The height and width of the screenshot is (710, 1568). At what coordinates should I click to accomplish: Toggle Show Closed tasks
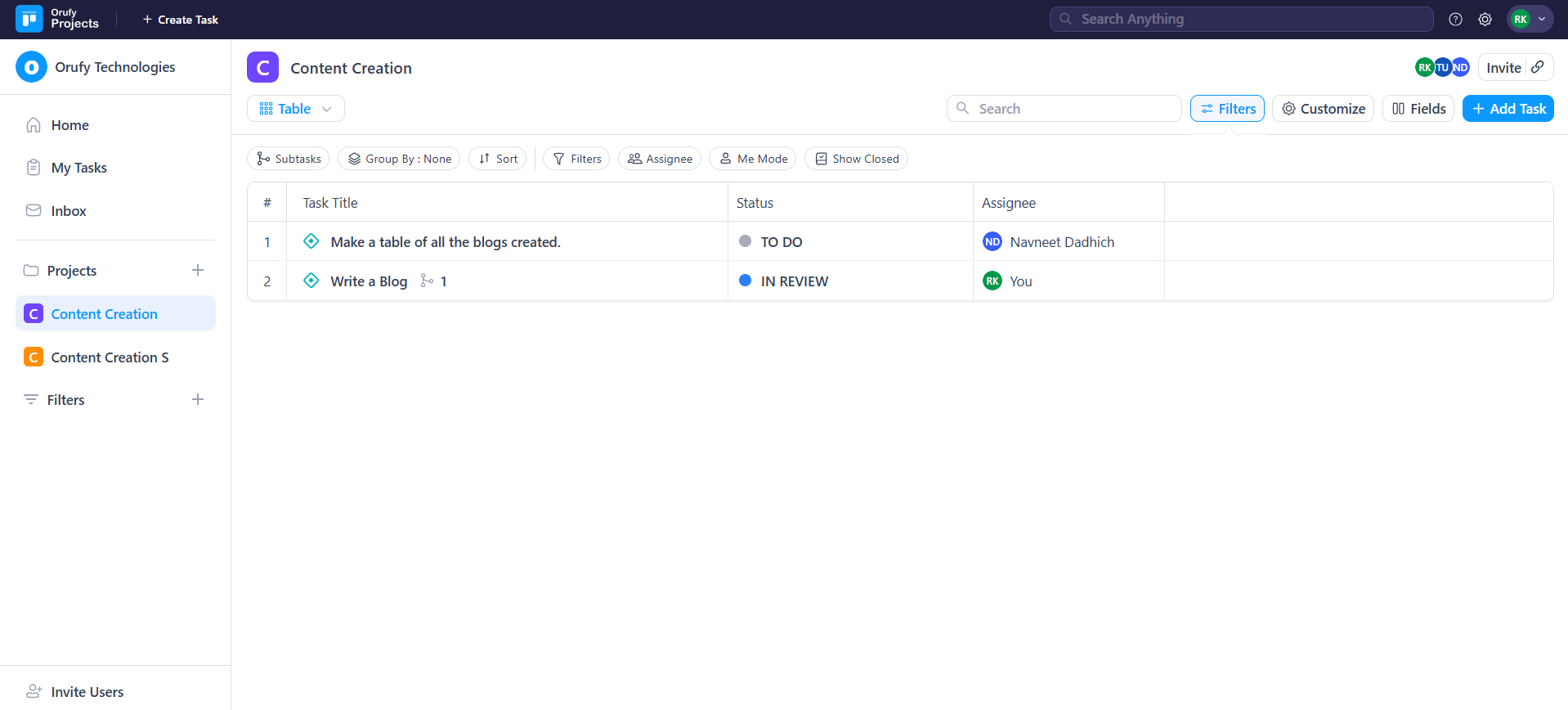pyautogui.click(x=856, y=159)
